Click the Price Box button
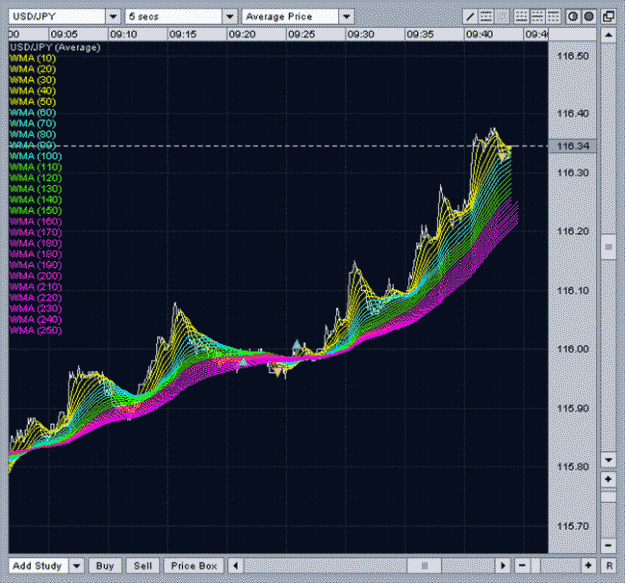The height and width of the screenshot is (583, 625). [194, 566]
